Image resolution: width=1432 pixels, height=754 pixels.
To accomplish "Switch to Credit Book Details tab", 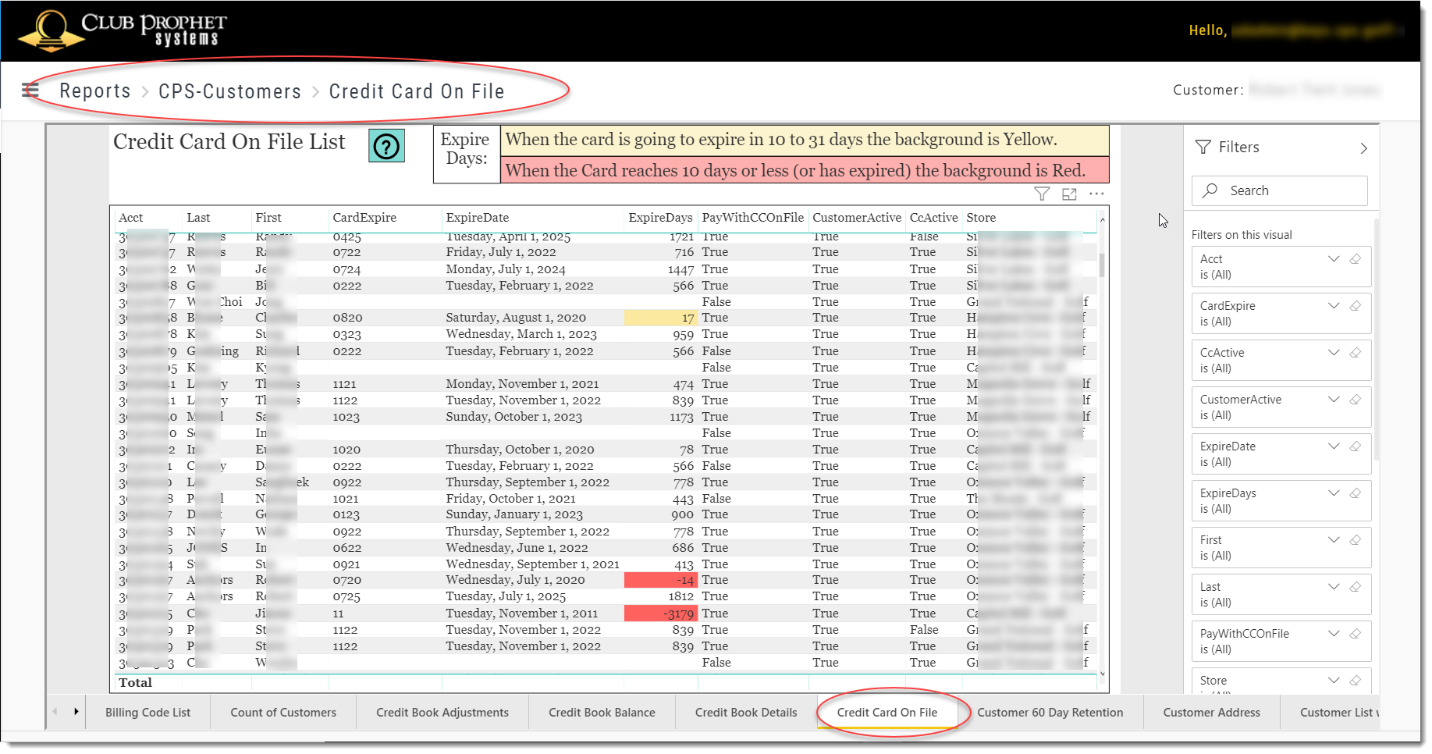I will [x=746, y=712].
